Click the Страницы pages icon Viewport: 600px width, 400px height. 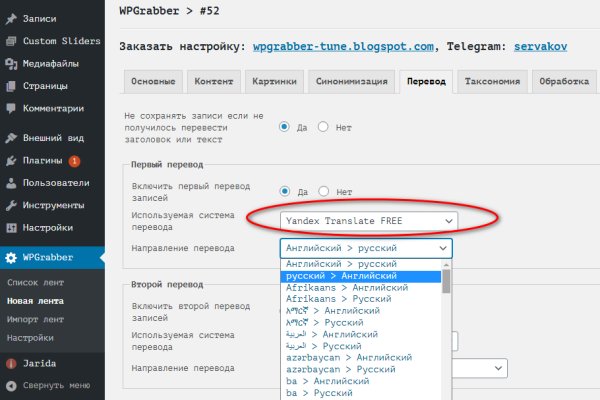[11, 86]
